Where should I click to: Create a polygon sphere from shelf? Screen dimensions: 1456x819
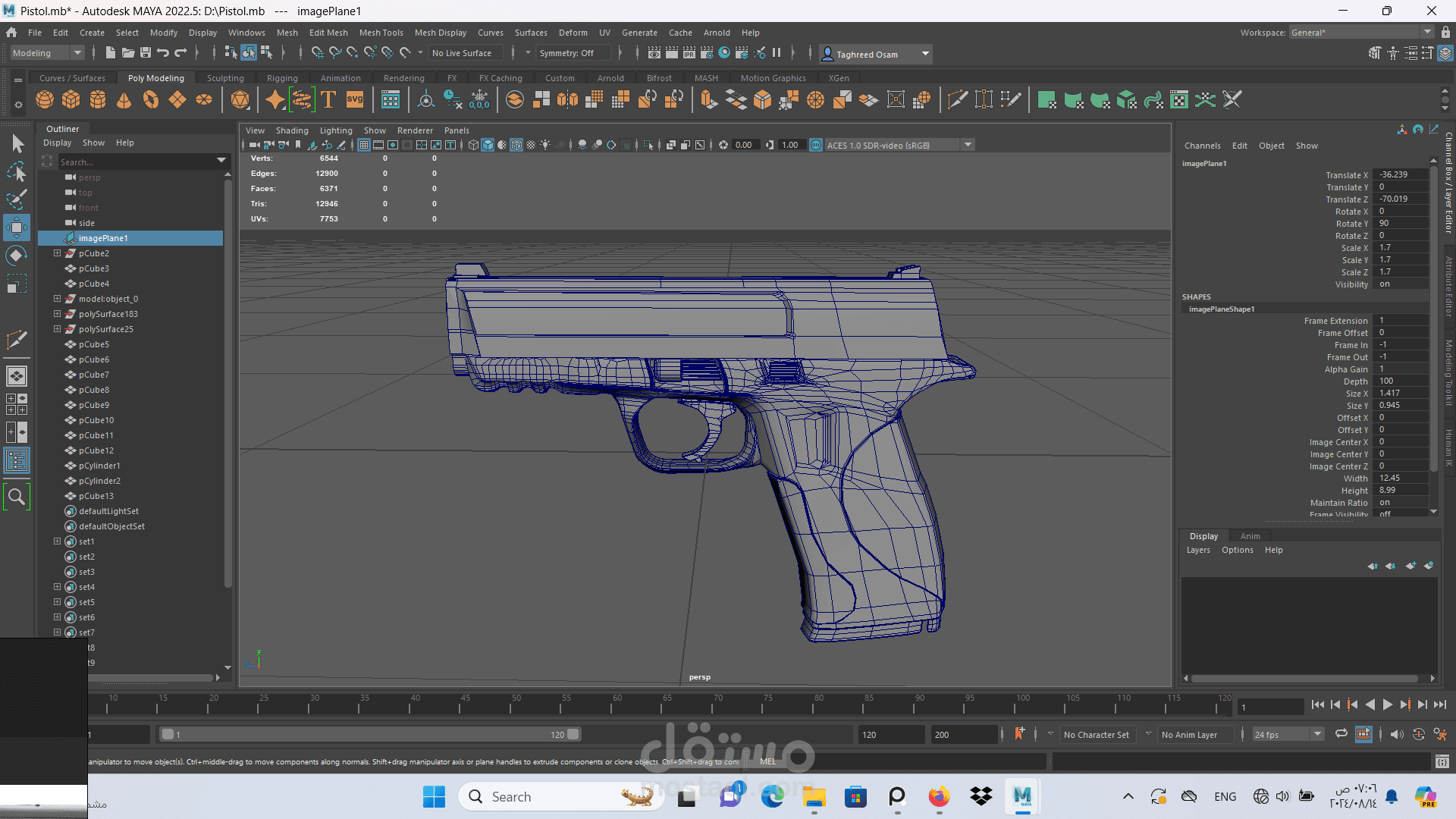[x=45, y=100]
